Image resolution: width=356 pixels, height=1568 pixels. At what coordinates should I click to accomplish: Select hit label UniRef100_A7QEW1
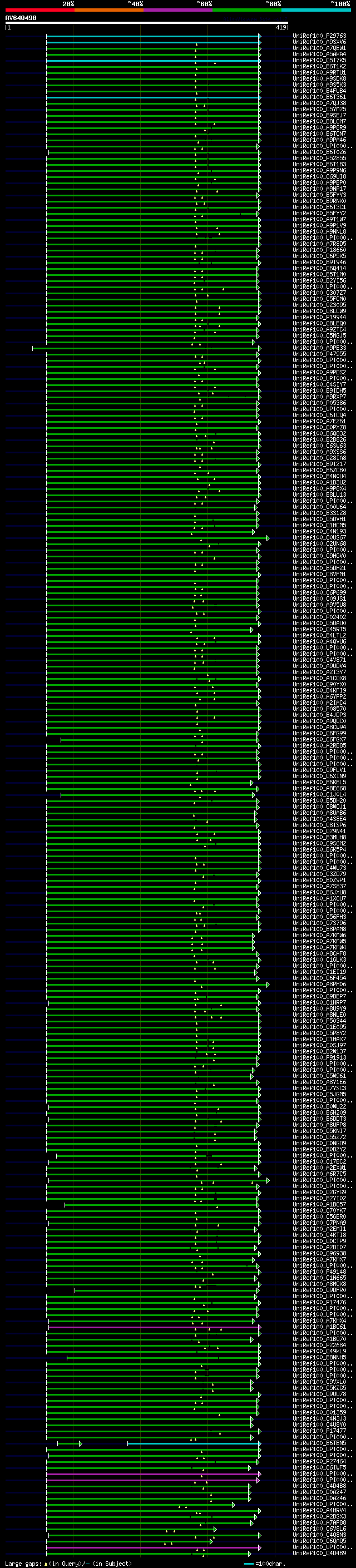319,48
